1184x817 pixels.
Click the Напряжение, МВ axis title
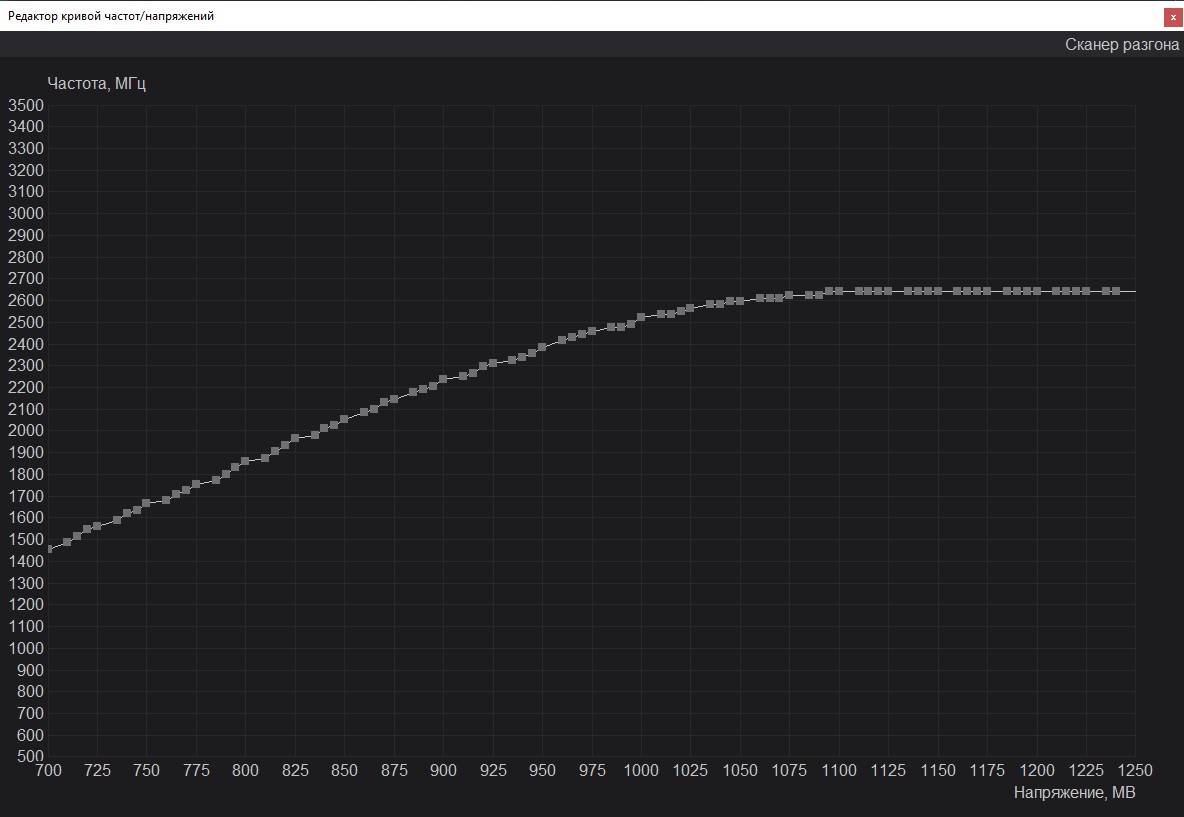click(x=1075, y=792)
